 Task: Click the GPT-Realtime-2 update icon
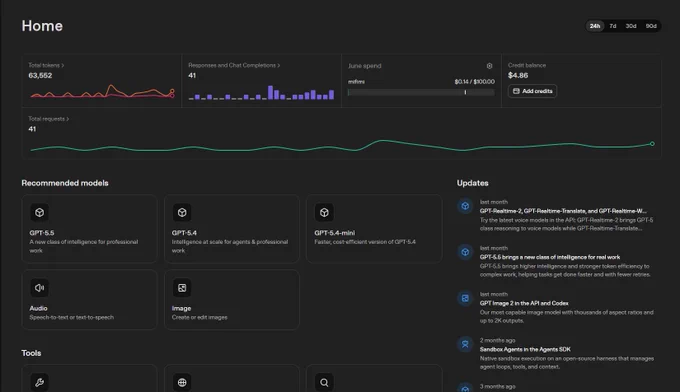(x=465, y=206)
